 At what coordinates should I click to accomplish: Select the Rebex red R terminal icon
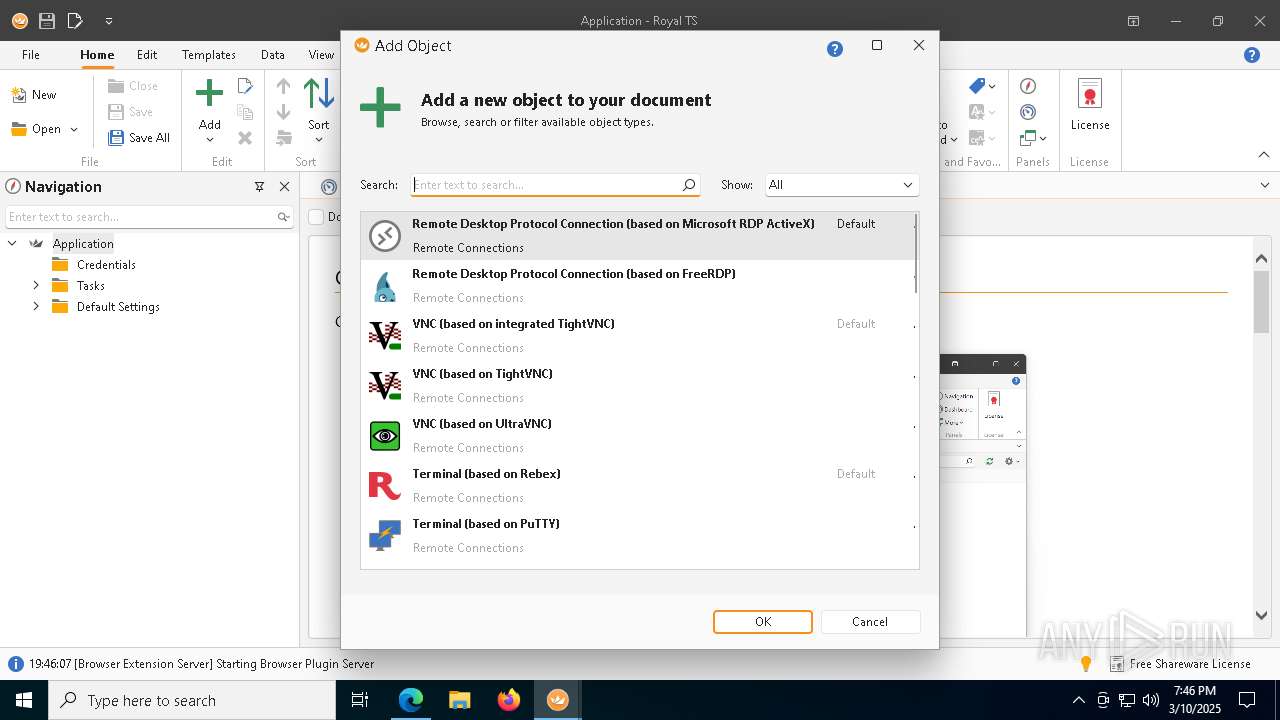tap(385, 486)
